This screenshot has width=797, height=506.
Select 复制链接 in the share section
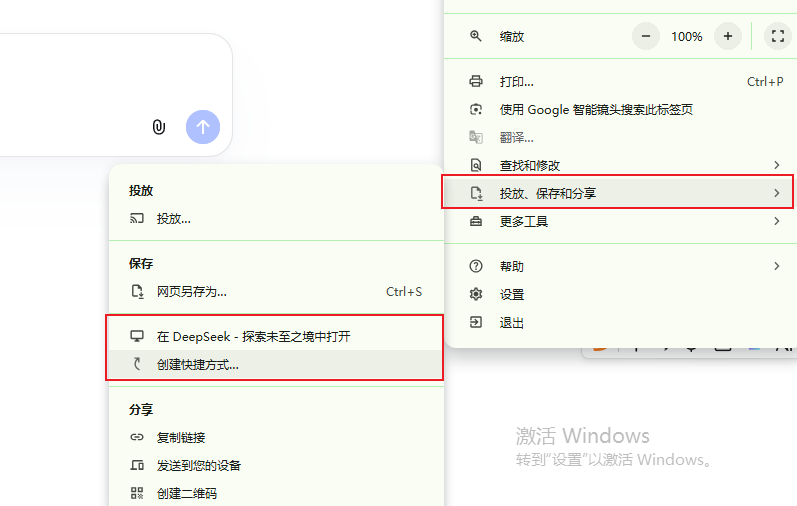tap(277, 437)
